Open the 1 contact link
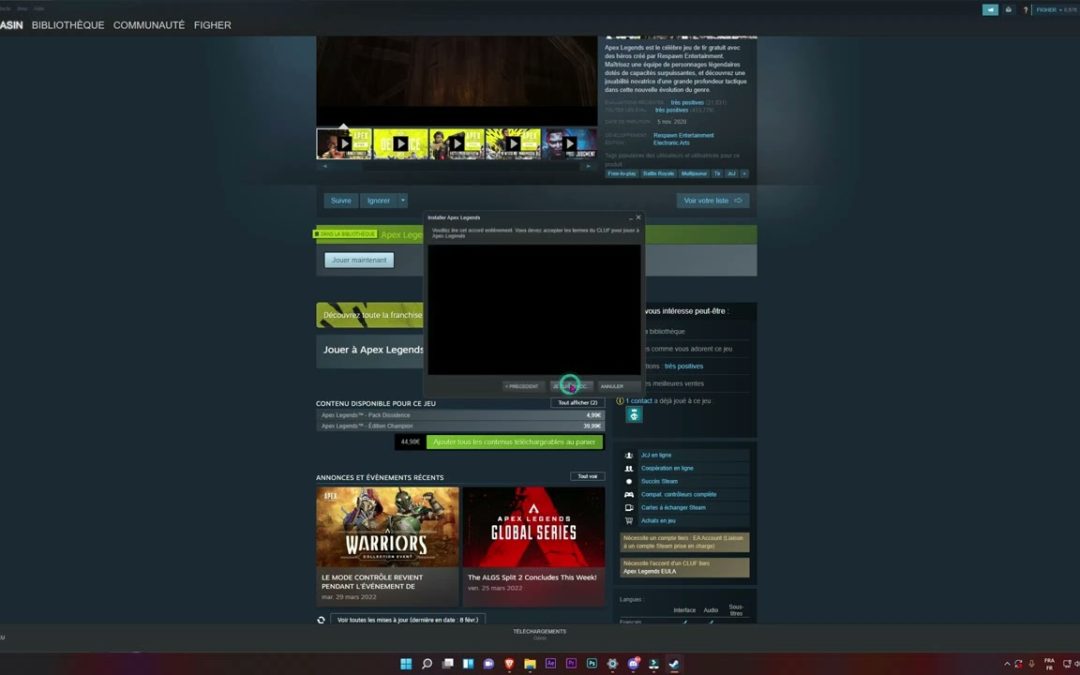 tap(638, 401)
